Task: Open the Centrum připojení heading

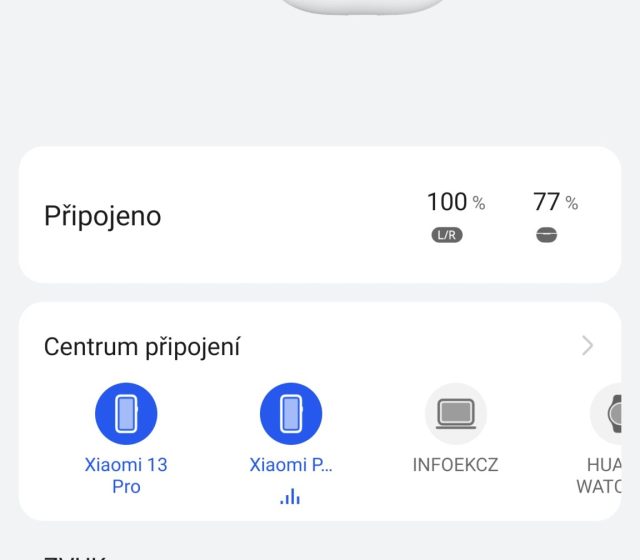Action: click(142, 347)
